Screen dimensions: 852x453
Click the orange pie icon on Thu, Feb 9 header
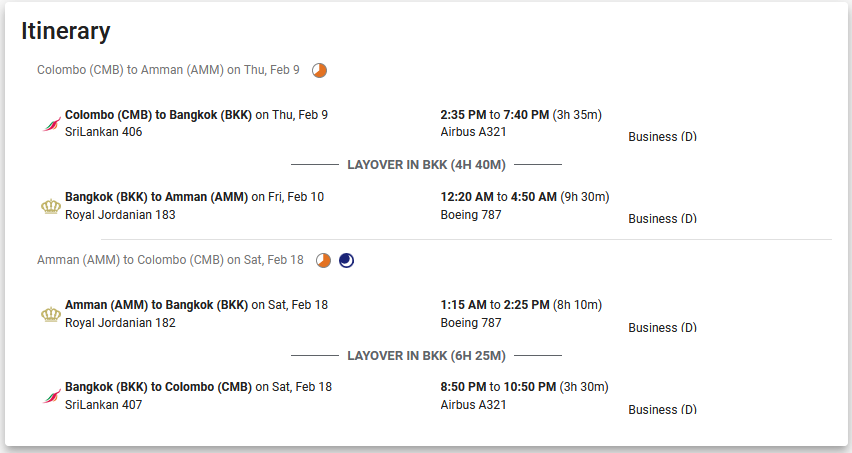pos(320,71)
